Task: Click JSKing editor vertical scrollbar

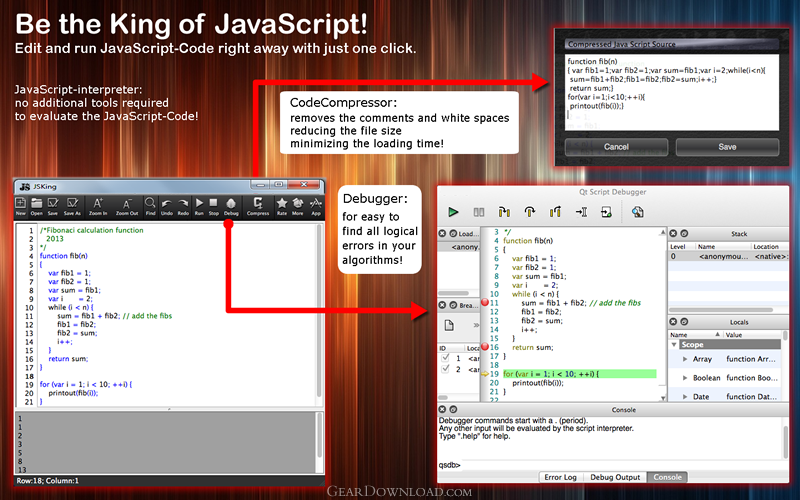Action: click(x=319, y=310)
